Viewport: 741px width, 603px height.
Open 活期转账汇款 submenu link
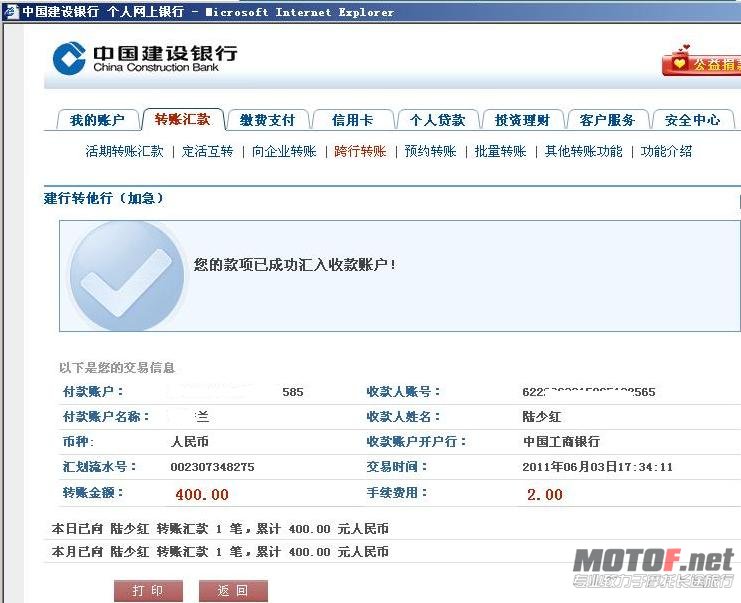tap(125, 151)
